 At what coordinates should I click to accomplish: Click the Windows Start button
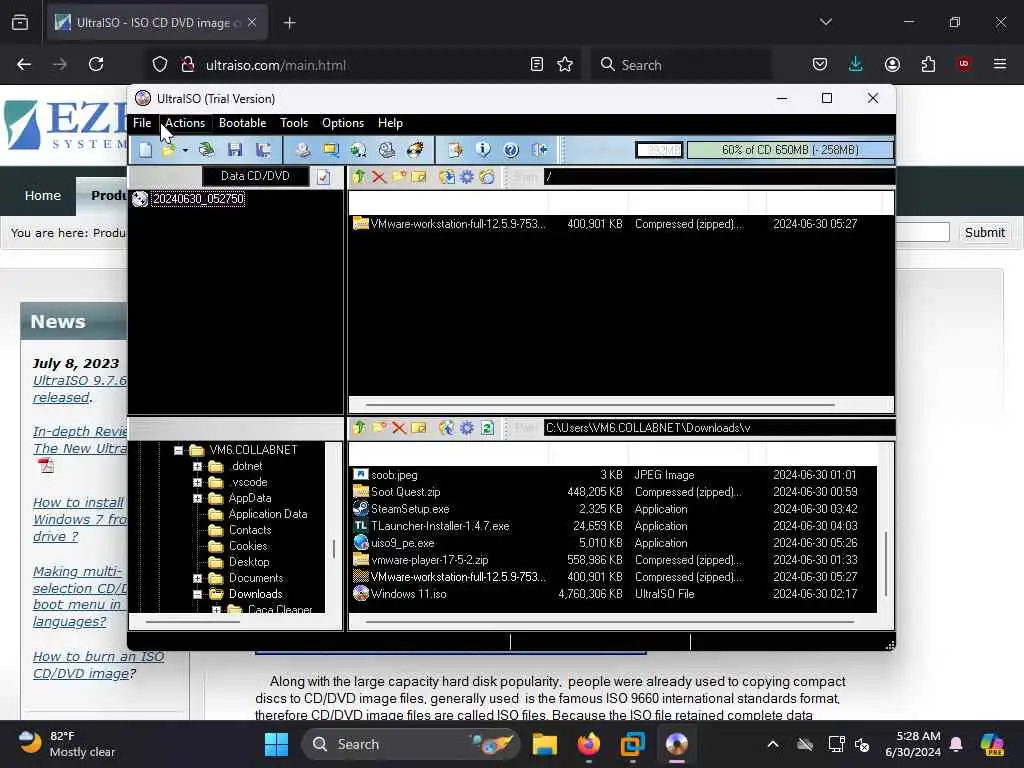click(276, 744)
